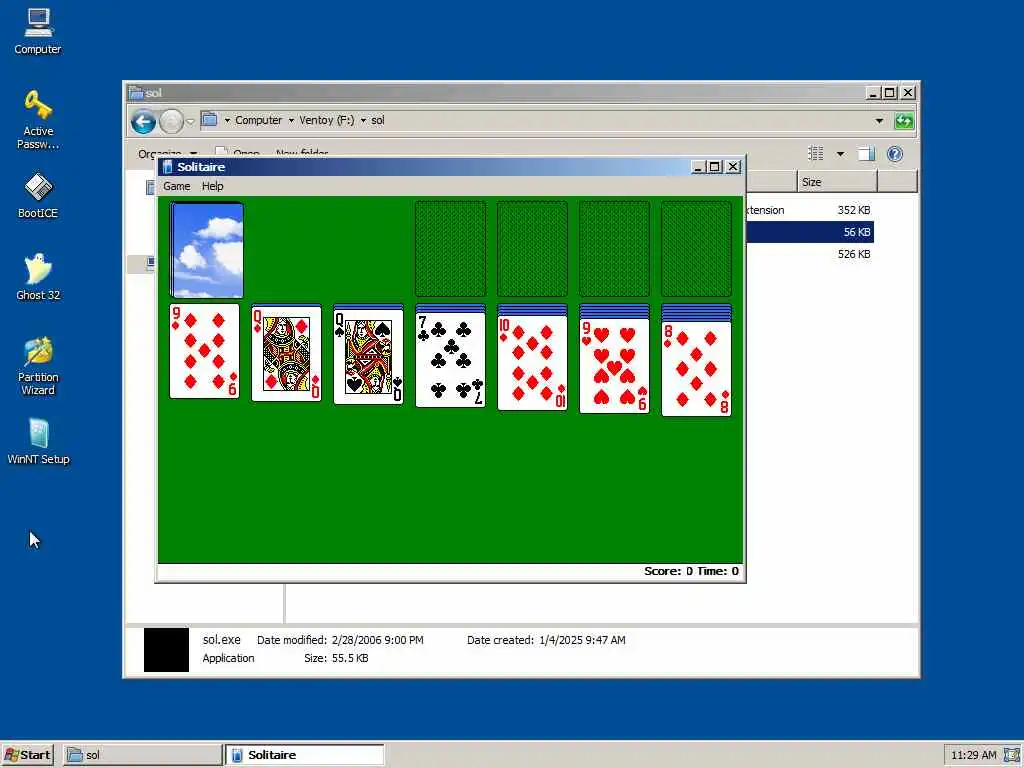Select the 526 KB file row
1024x768 pixels.
tap(810, 254)
